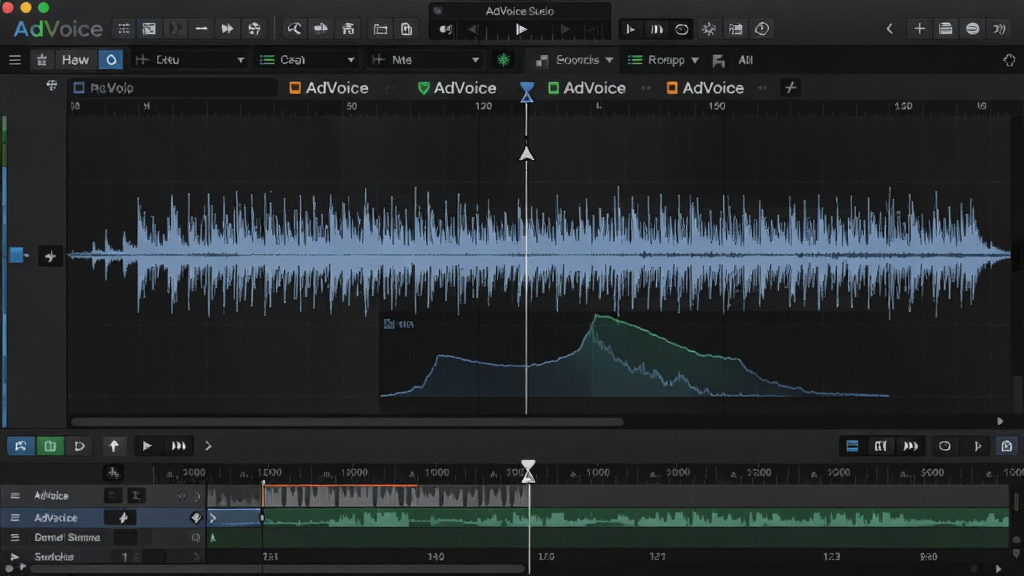Click the sound waves icon at far top right

click(x=999, y=29)
